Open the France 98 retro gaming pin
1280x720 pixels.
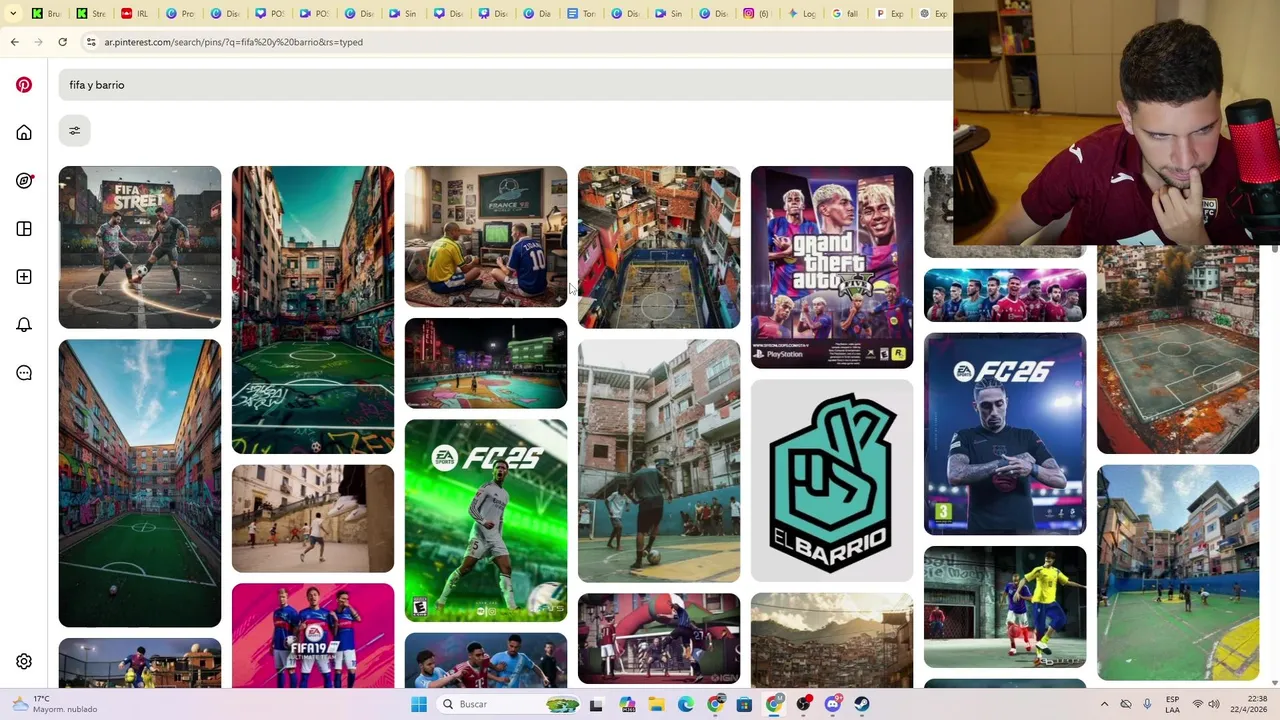(486, 237)
